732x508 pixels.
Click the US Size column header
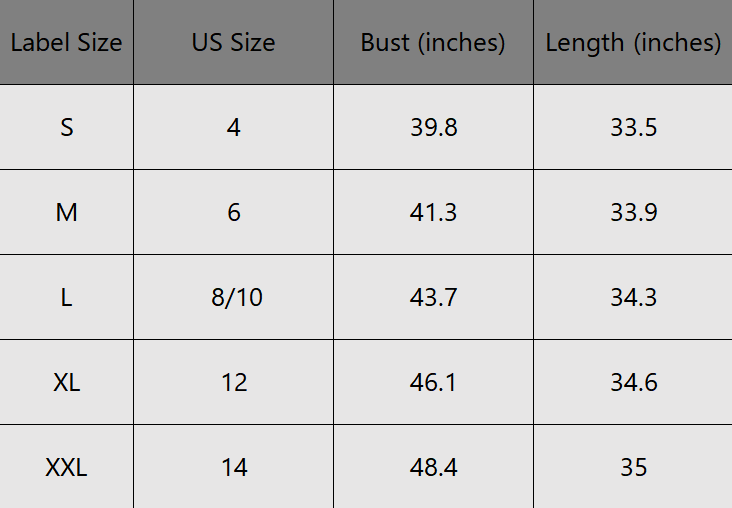click(233, 42)
